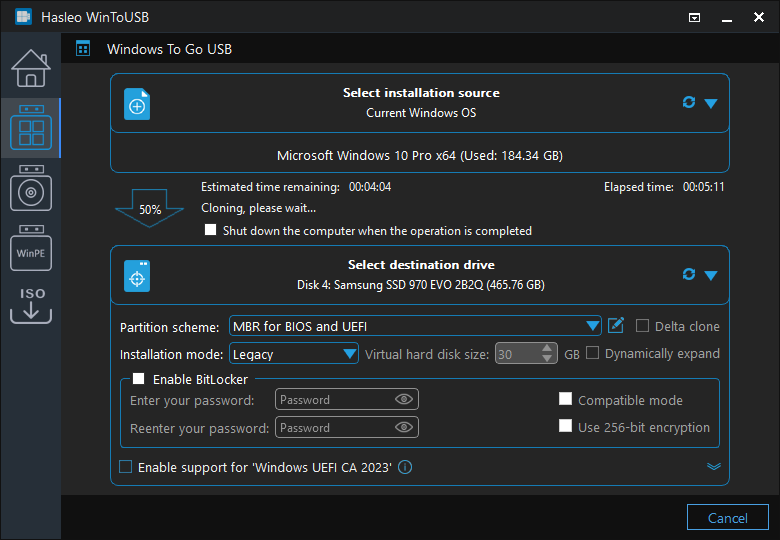Click estimated time remaining 00:04:04

pos(370,187)
